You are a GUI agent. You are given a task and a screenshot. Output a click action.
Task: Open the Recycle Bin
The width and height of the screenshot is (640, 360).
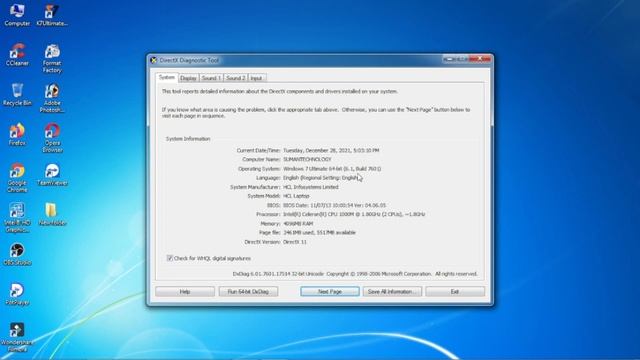17,95
